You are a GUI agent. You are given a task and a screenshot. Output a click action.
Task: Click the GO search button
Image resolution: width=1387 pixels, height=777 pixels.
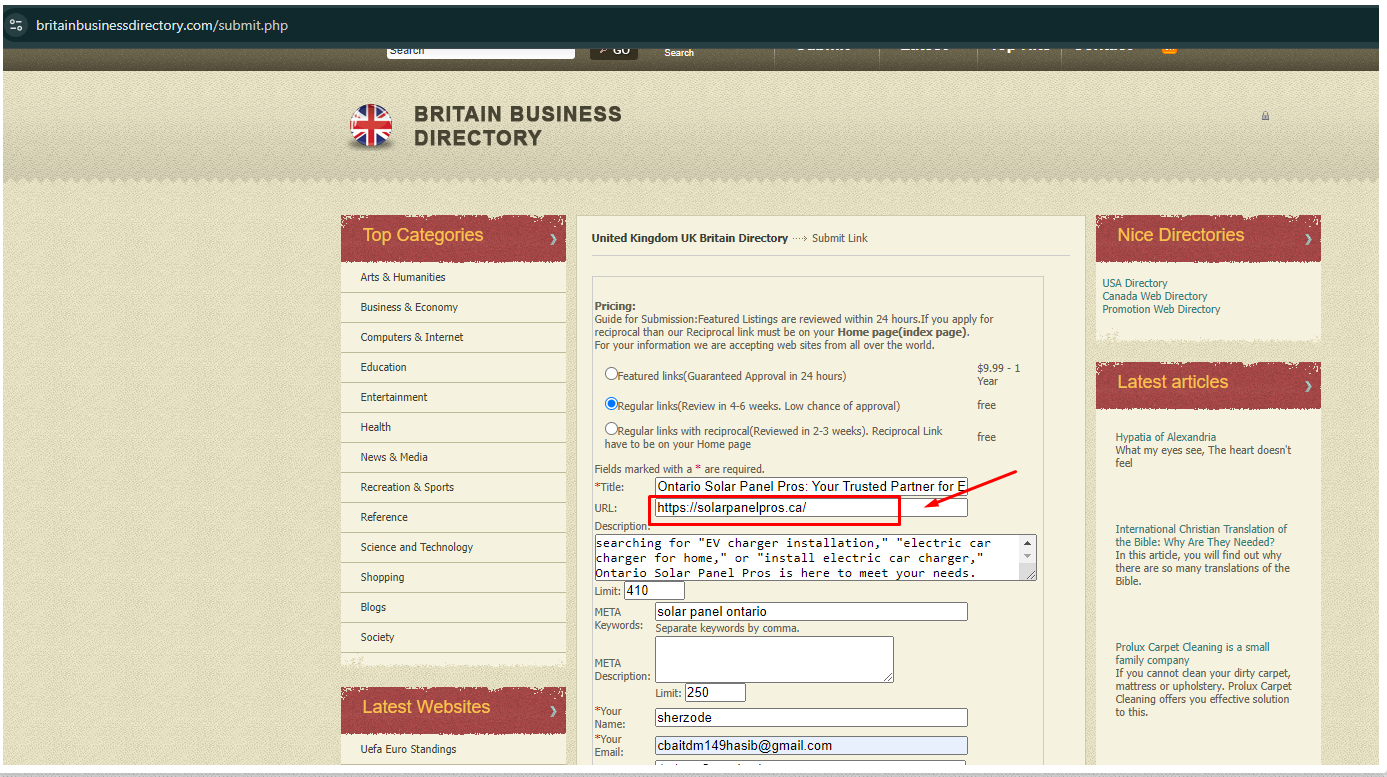coord(614,51)
